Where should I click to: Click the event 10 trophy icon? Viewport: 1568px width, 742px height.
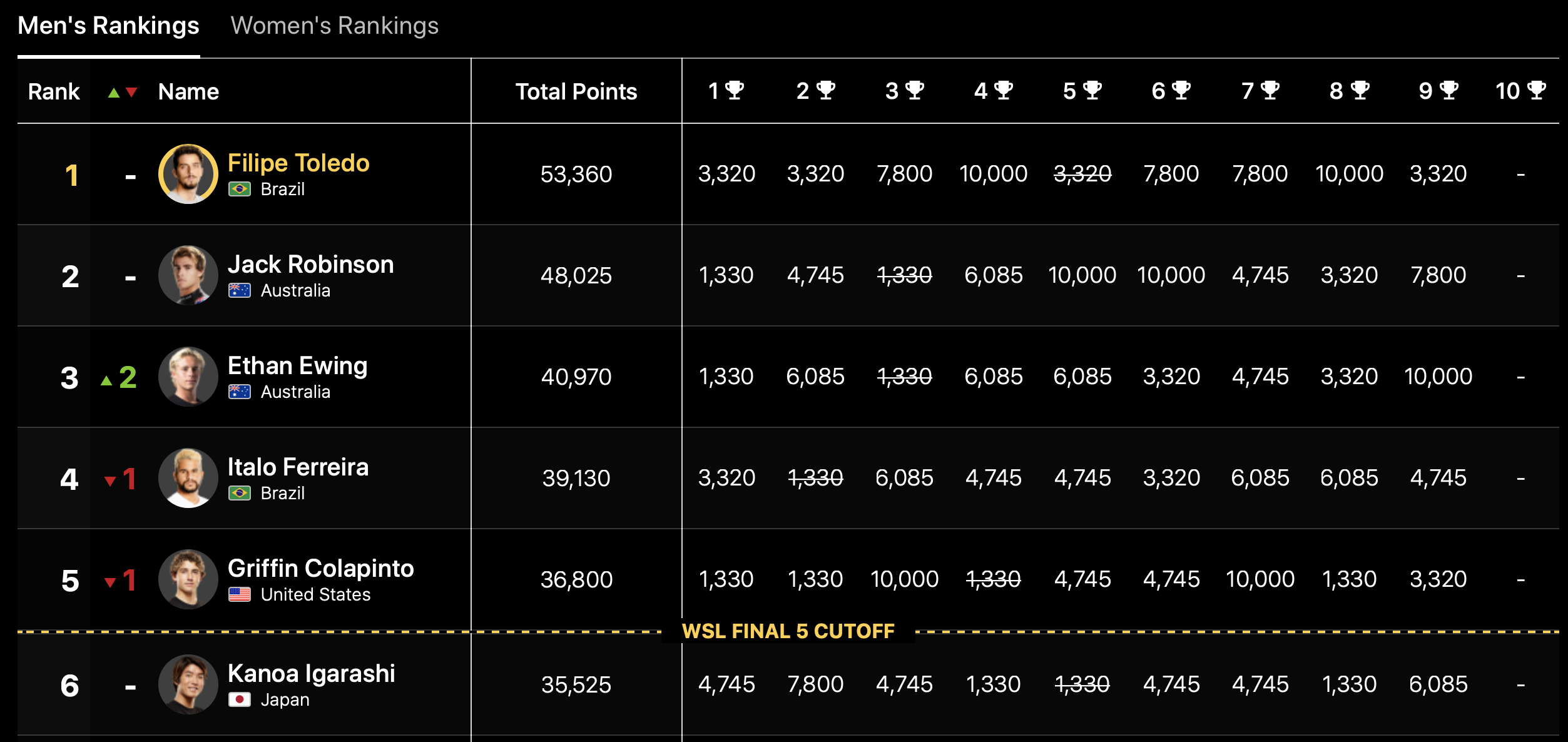[x=1537, y=91]
